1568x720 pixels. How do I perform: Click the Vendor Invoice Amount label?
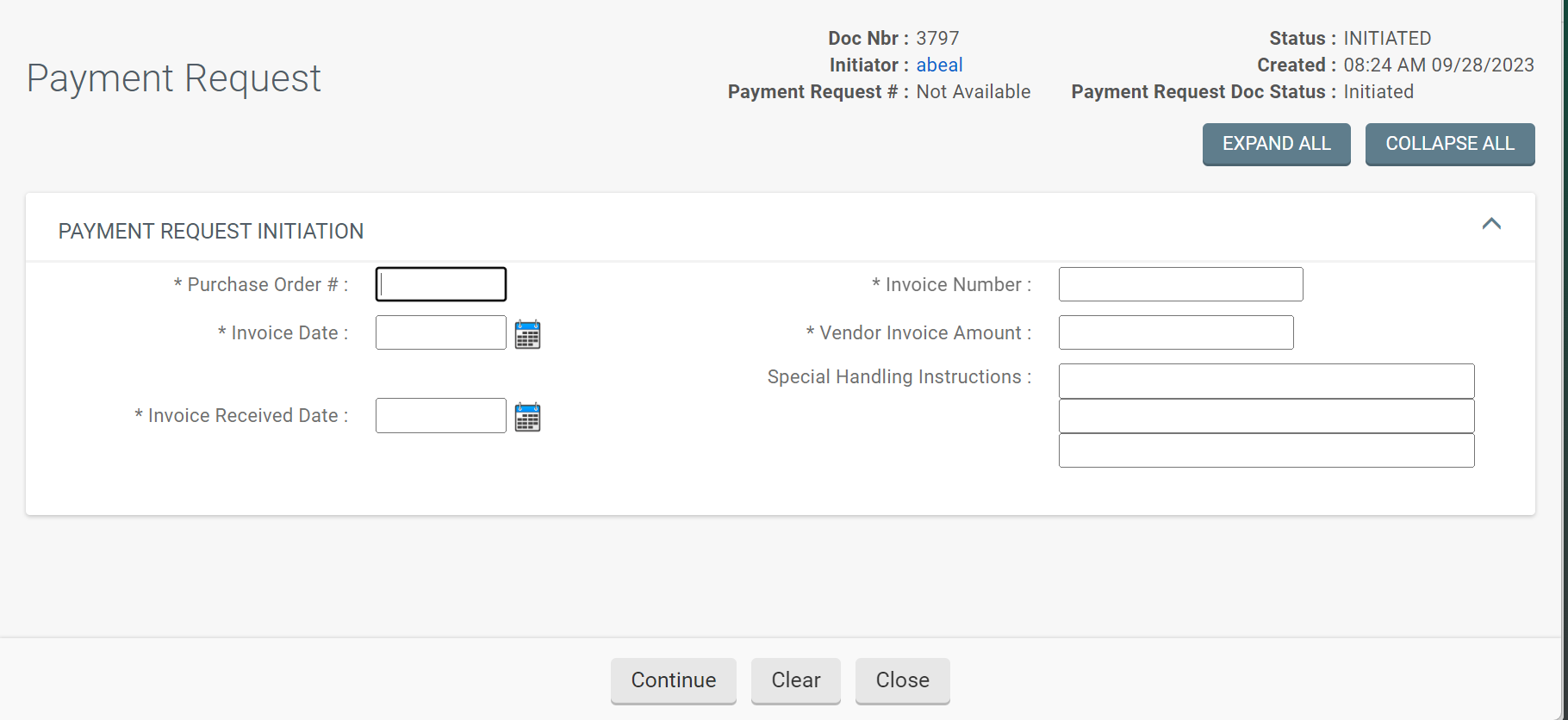click(x=918, y=333)
